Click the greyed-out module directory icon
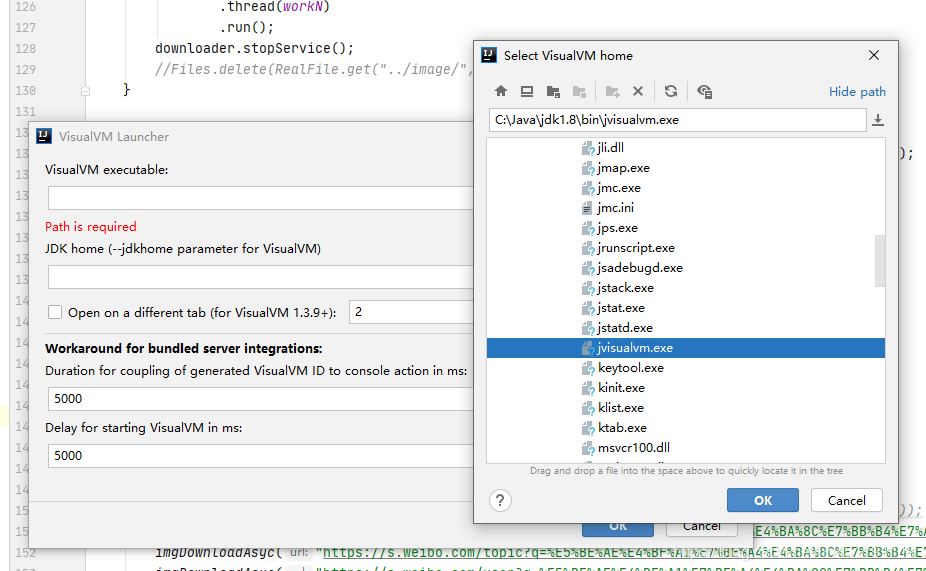The width and height of the screenshot is (926, 571). click(579, 91)
